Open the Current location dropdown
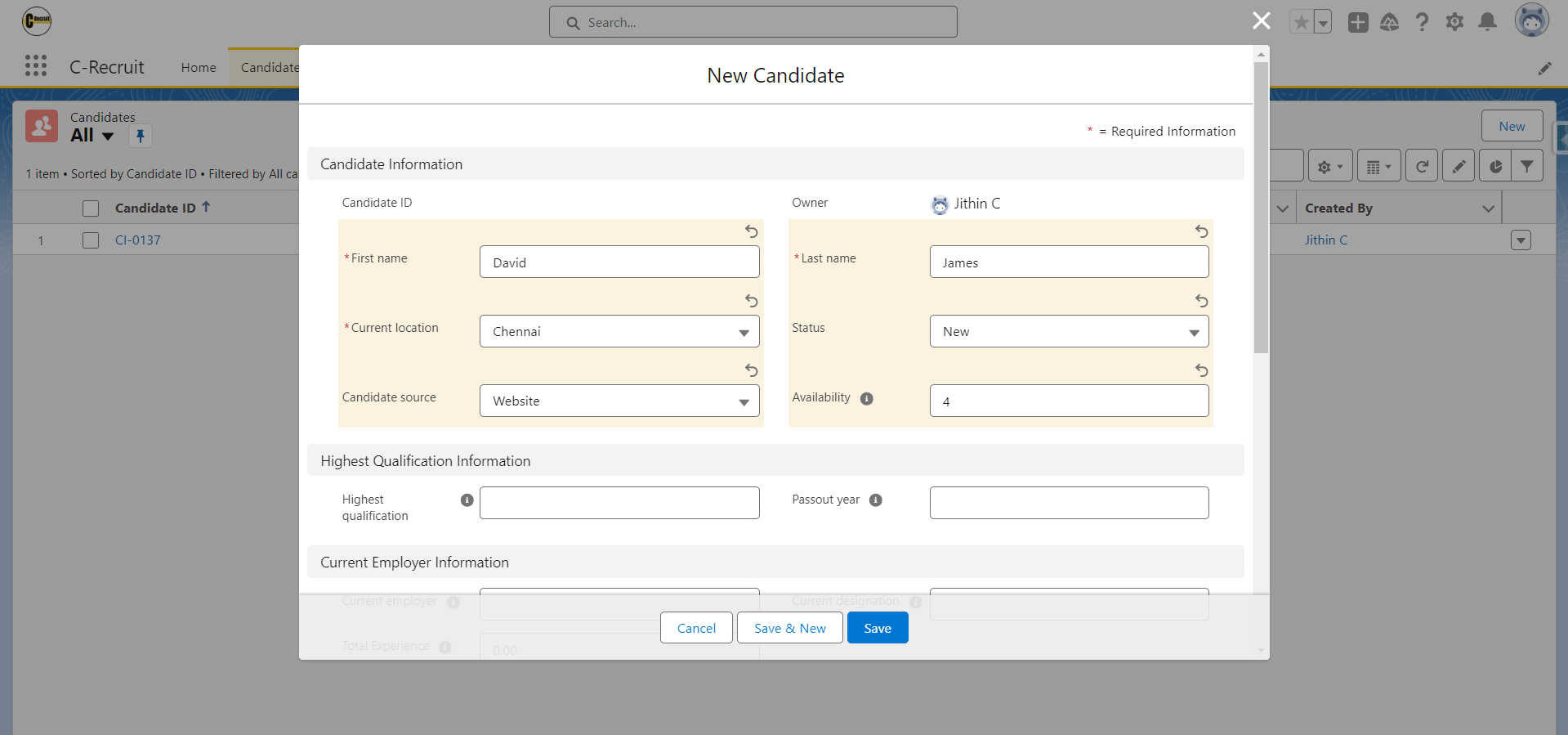The width and height of the screenshot is (1568, 735). click(619, 331)
